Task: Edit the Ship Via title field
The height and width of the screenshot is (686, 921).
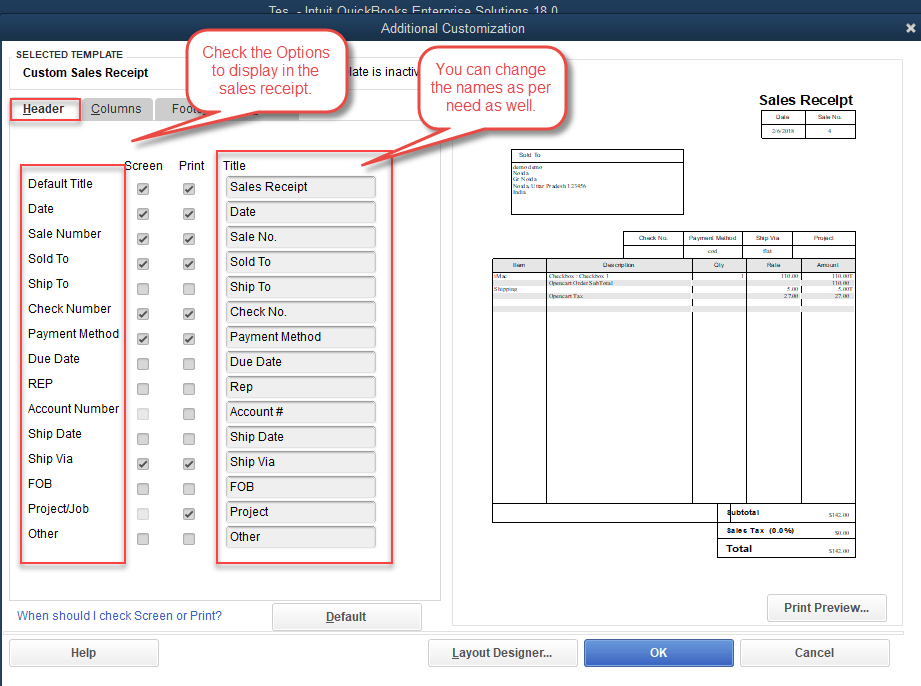Action: (300, 462)
